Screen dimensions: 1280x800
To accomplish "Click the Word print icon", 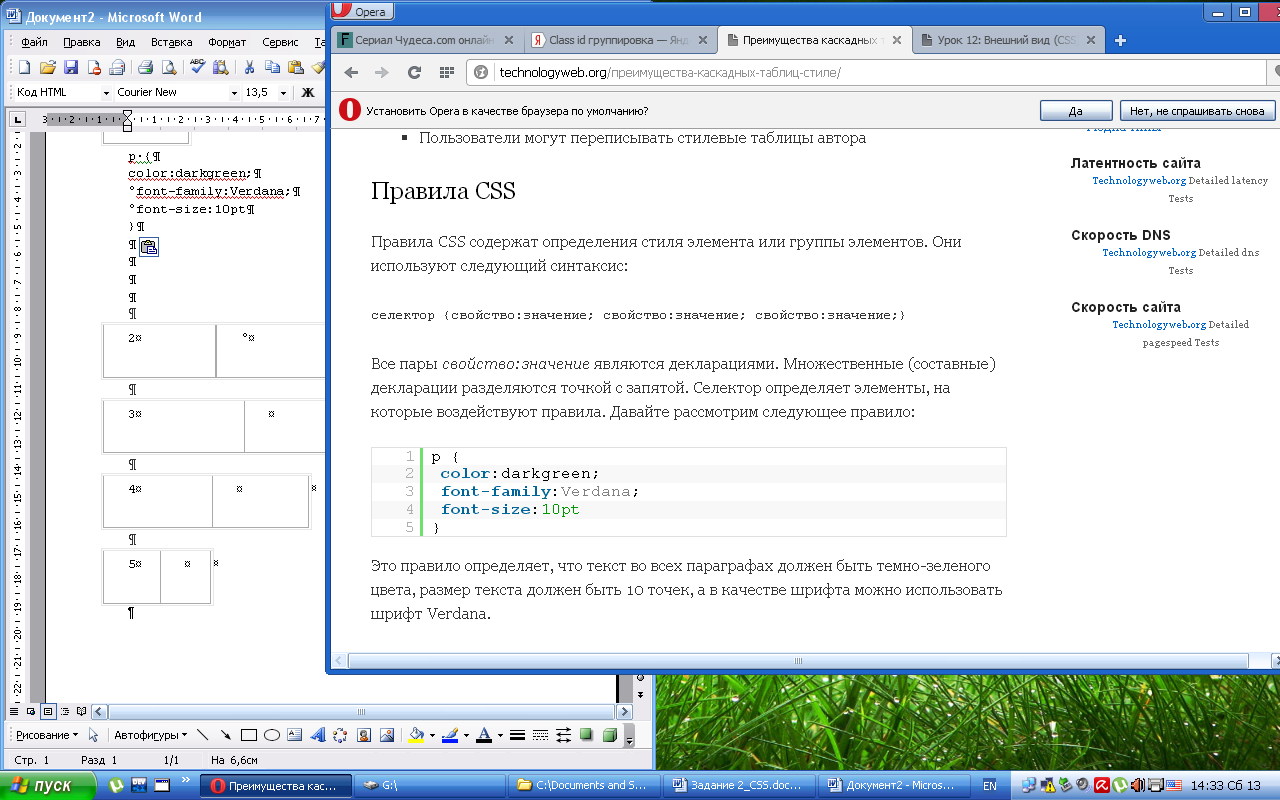I will [x=145, y=67].
